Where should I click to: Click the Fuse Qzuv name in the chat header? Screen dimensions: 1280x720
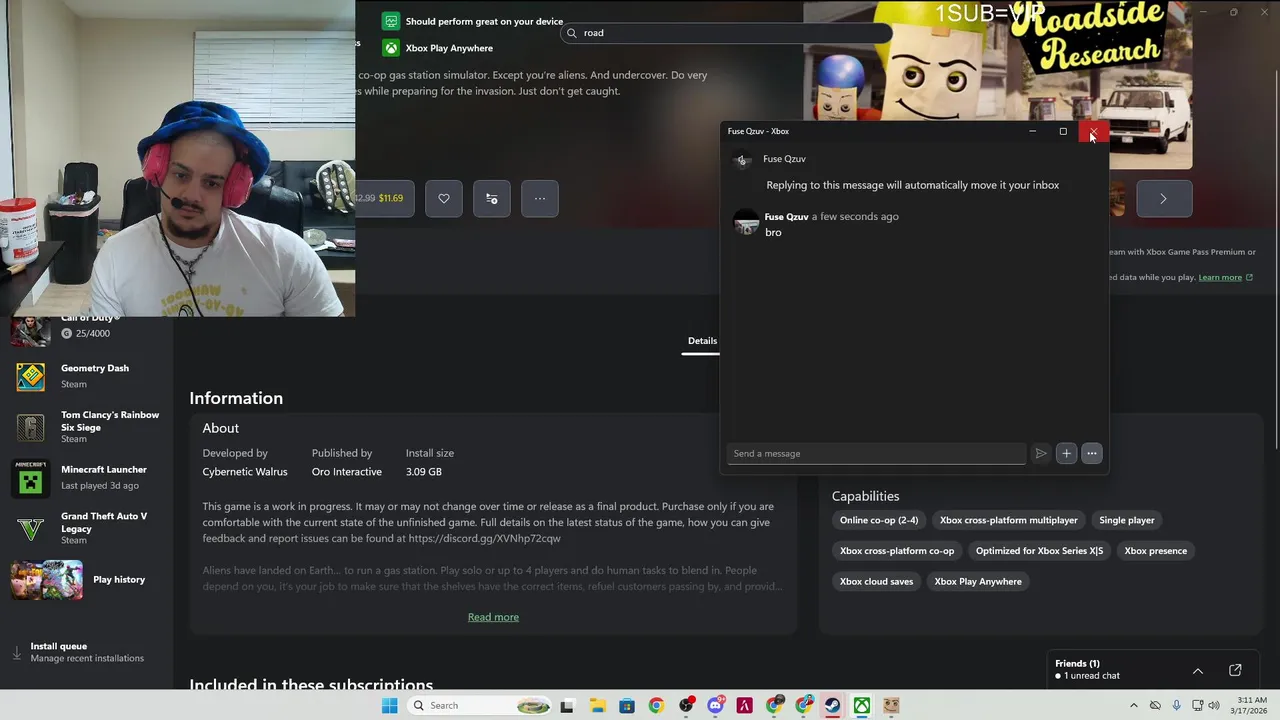[784, 159]
